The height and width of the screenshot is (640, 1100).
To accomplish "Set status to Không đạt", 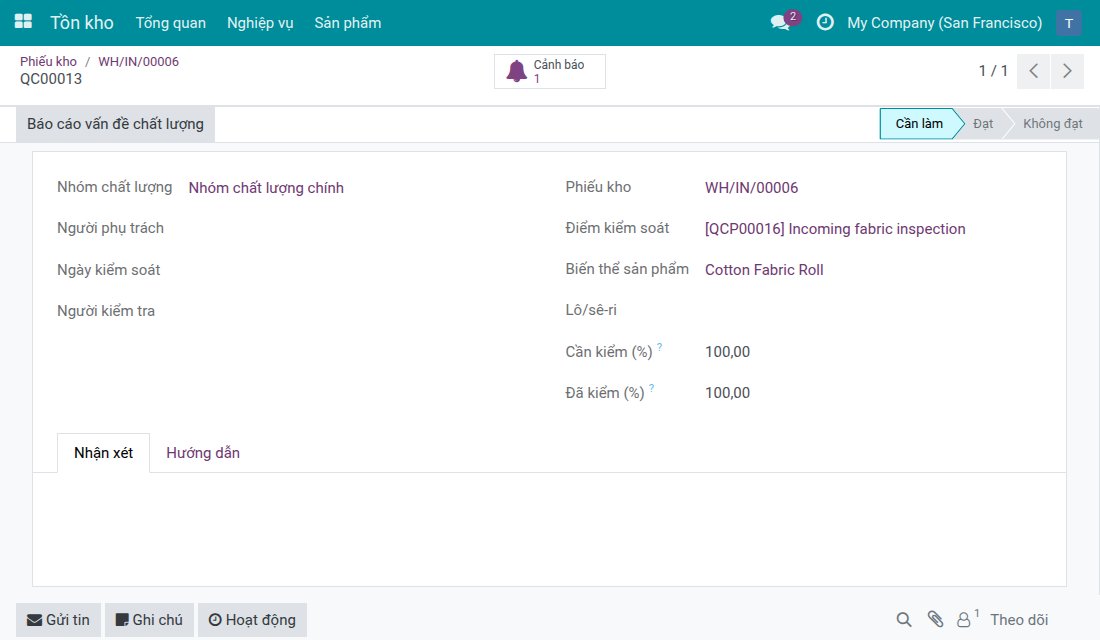I will (1052, 124).
